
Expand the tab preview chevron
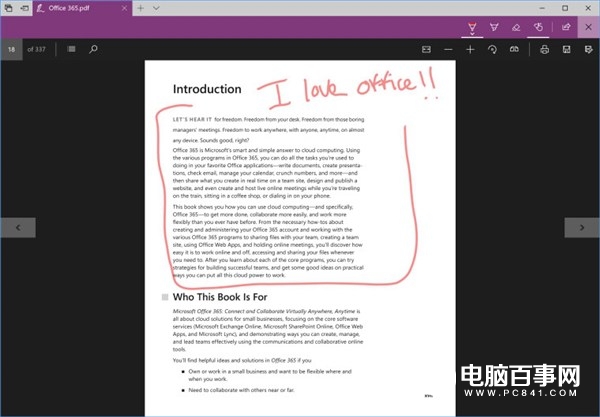[x=156, y=8]
